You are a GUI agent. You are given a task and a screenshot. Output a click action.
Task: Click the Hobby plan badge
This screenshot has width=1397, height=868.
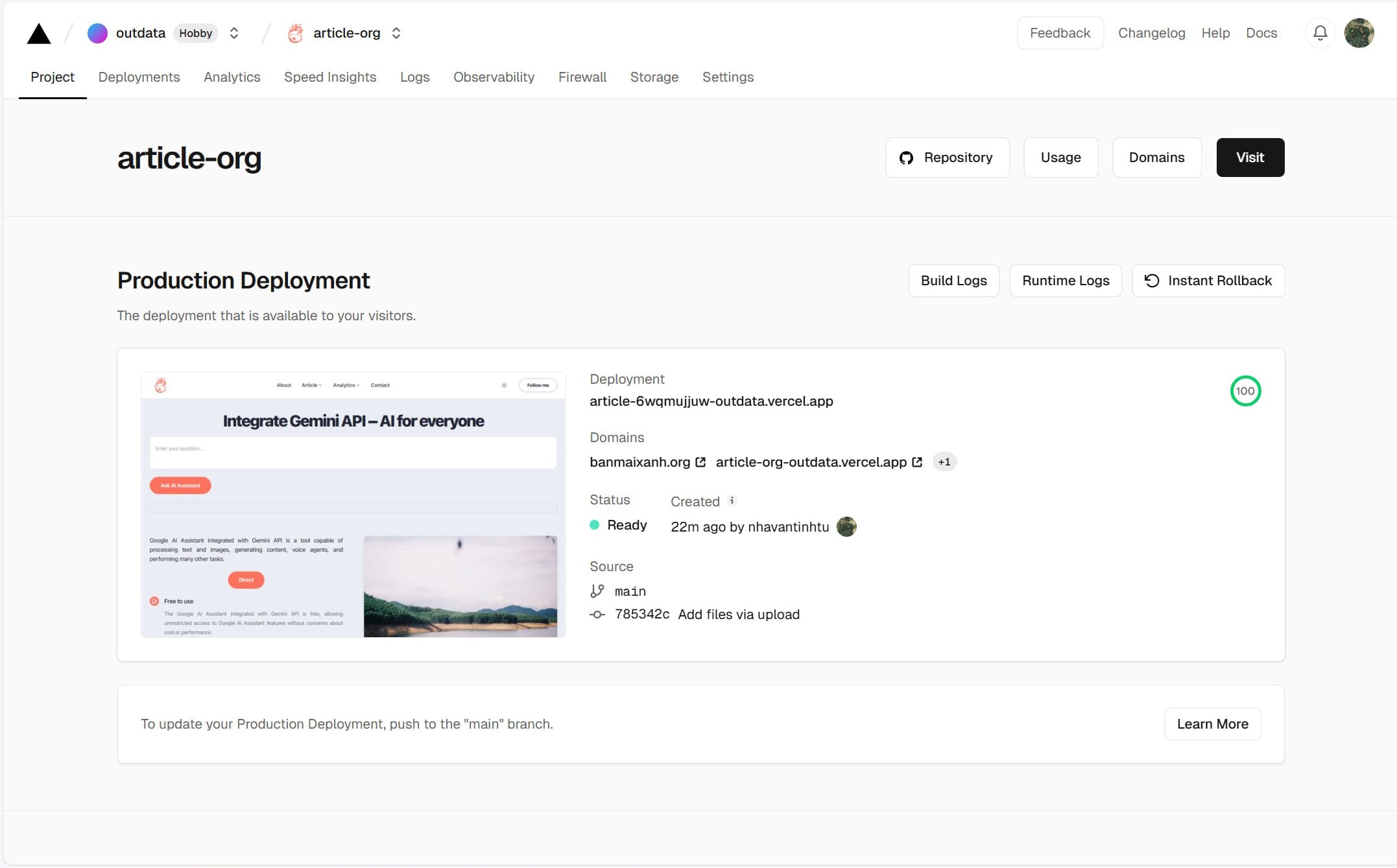[x=196, y=33]
